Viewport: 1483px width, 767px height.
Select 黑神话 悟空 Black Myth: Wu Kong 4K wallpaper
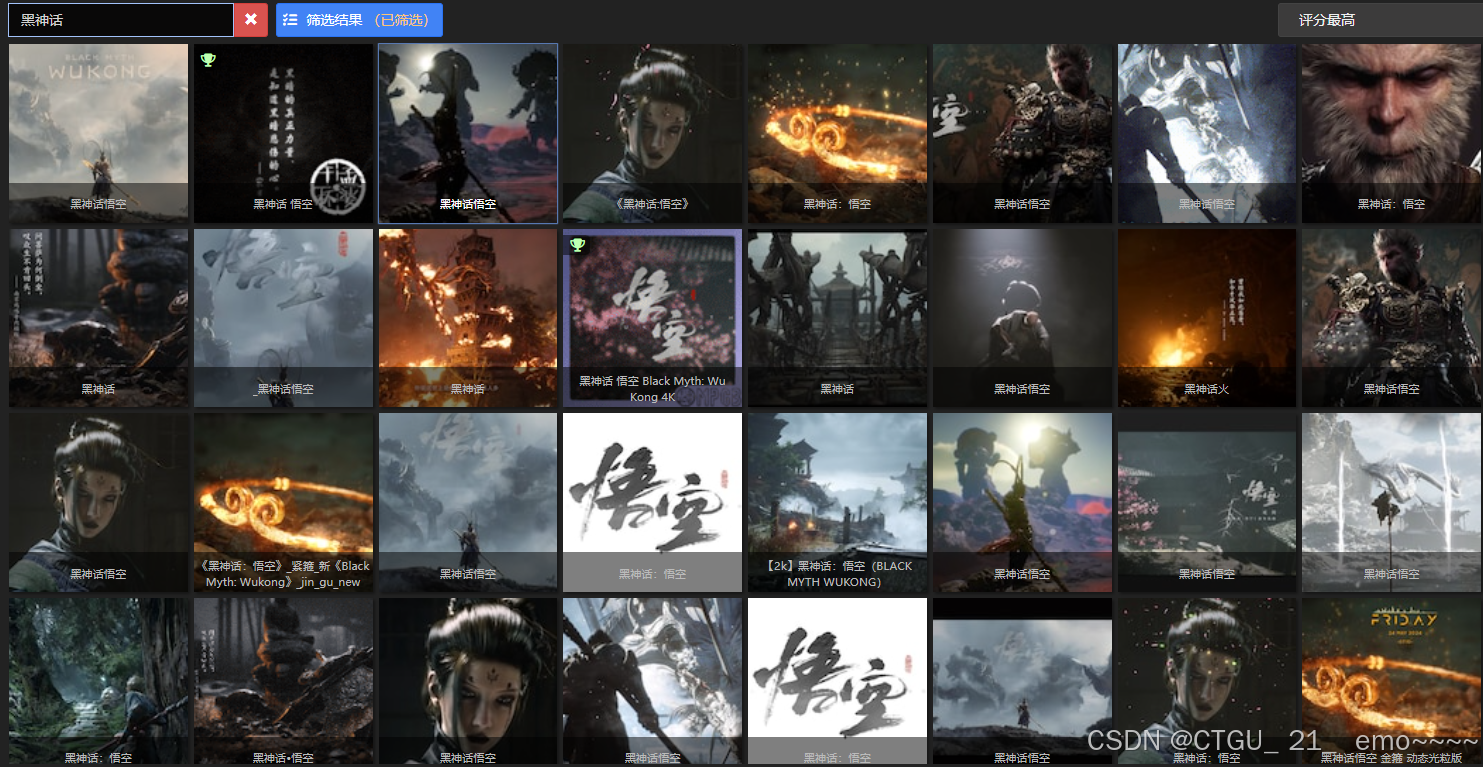point(652,318)
